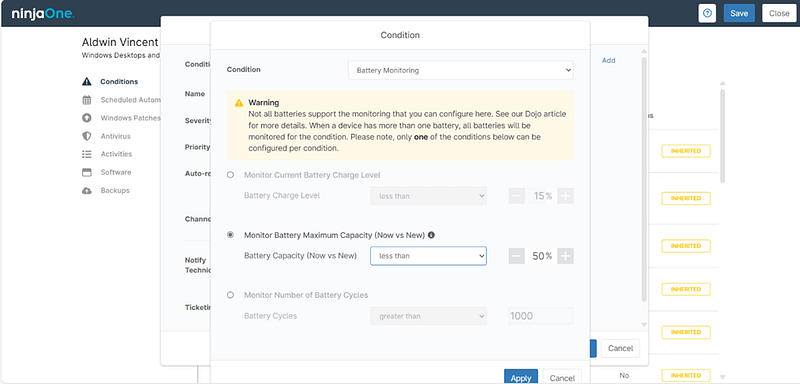Click the Close button in header
The width and height of the screenshot is (800, 384).
click(779, 13)
